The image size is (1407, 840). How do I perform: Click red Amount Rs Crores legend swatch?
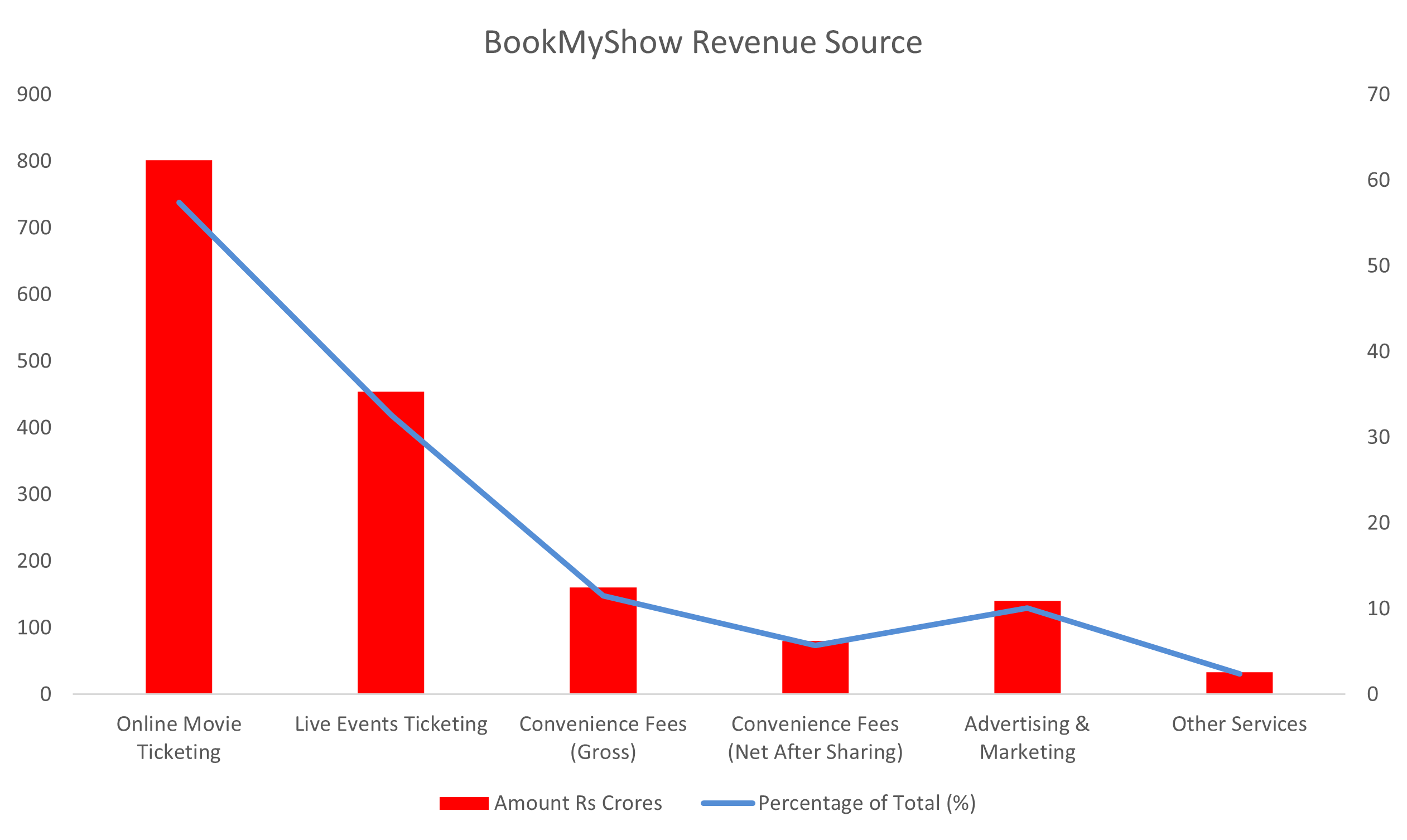point(463,803)
